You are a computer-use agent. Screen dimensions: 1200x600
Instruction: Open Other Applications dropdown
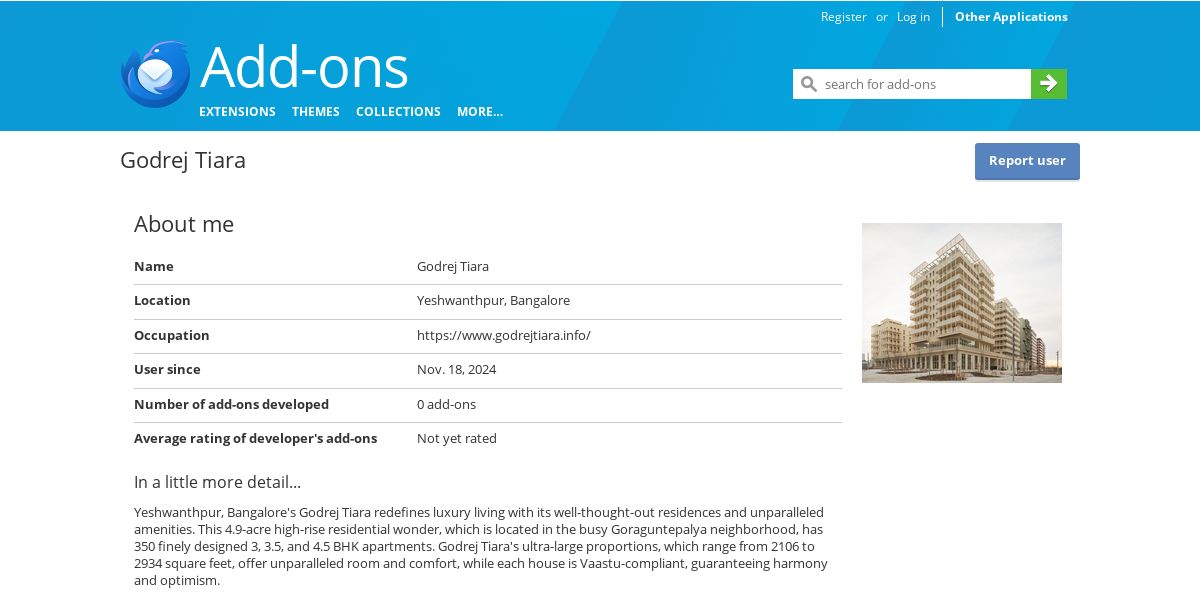[x=1011, y=17]
